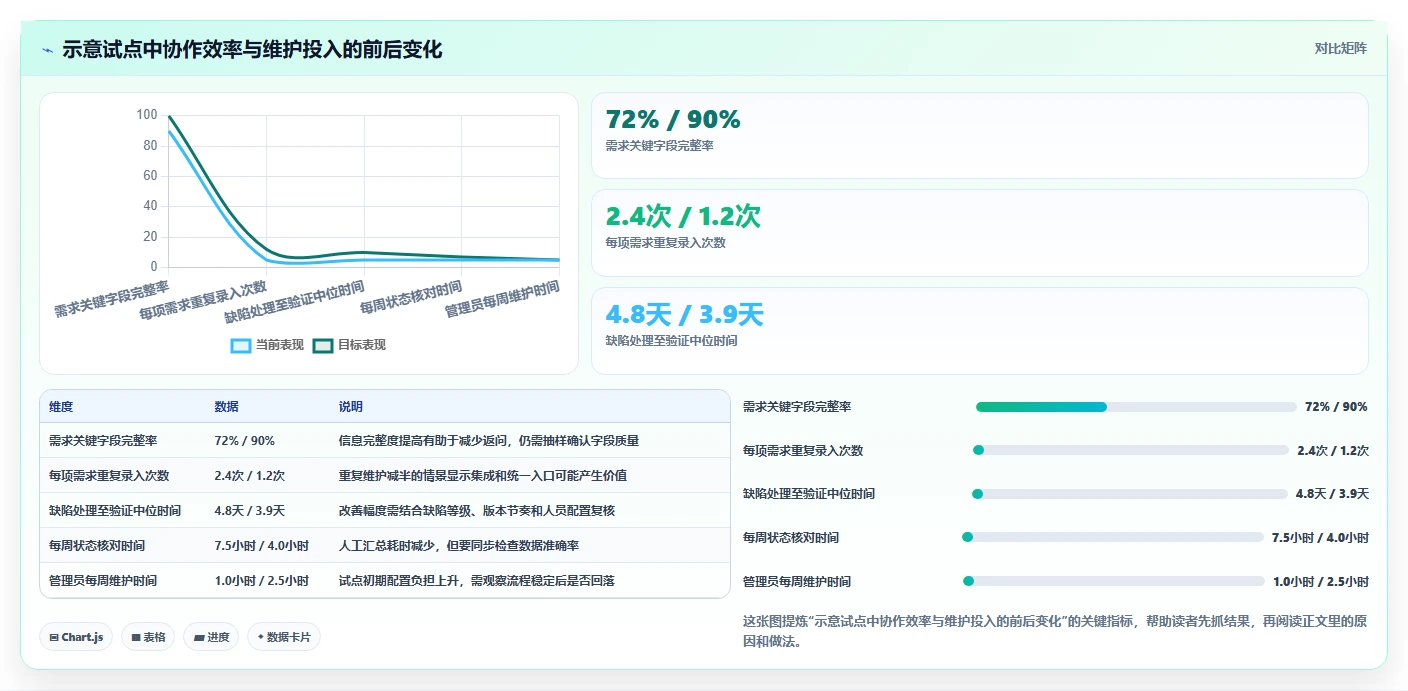Select the 表格 tag chip
This screenshot has width=1408, height=691.
click(148, 637)
